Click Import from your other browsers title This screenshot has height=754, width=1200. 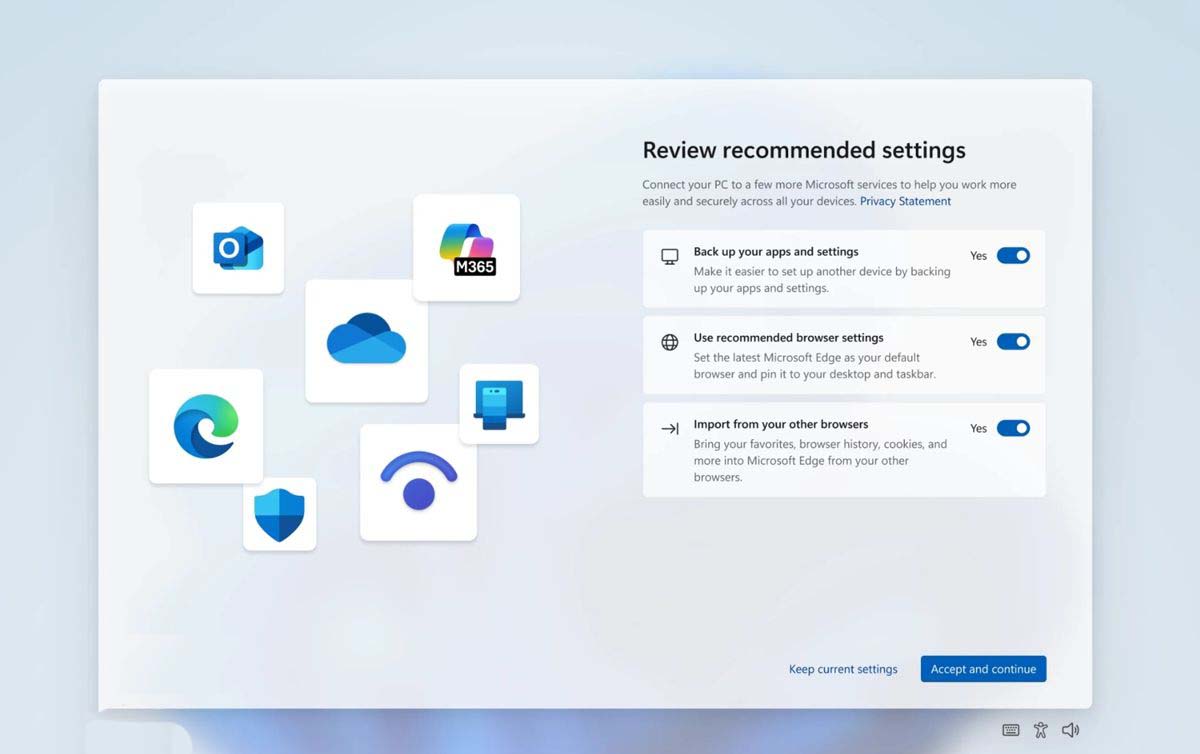click(781, 424)
